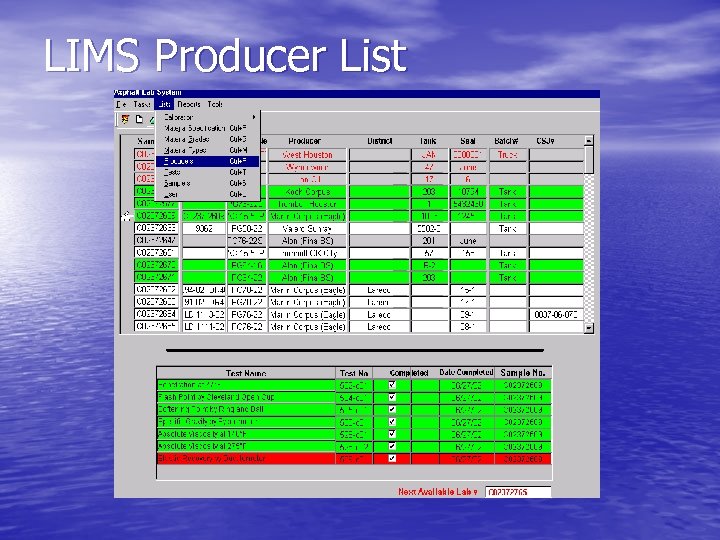This screenshot has height=540, width=720.
Task: Click the red Elastic Recovery test name cell
Action: 246,458
